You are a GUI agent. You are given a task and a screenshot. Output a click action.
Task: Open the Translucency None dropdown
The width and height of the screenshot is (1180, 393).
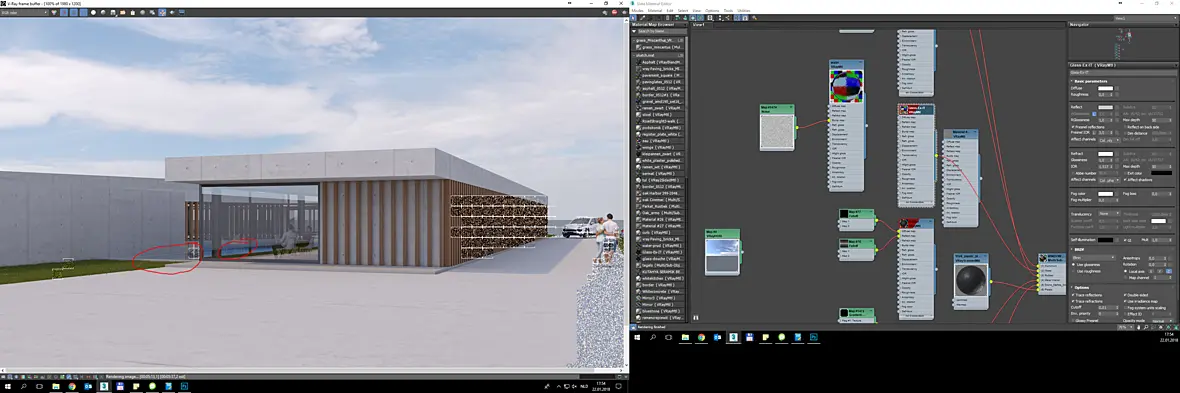click(1109, 214)
